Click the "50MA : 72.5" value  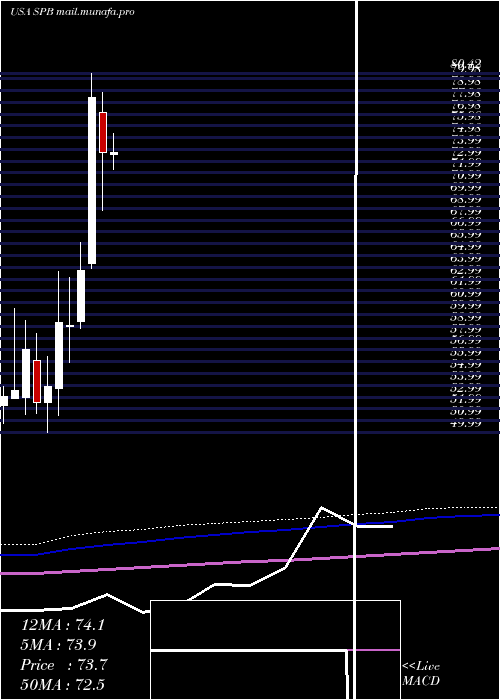[x=62, y=684]
